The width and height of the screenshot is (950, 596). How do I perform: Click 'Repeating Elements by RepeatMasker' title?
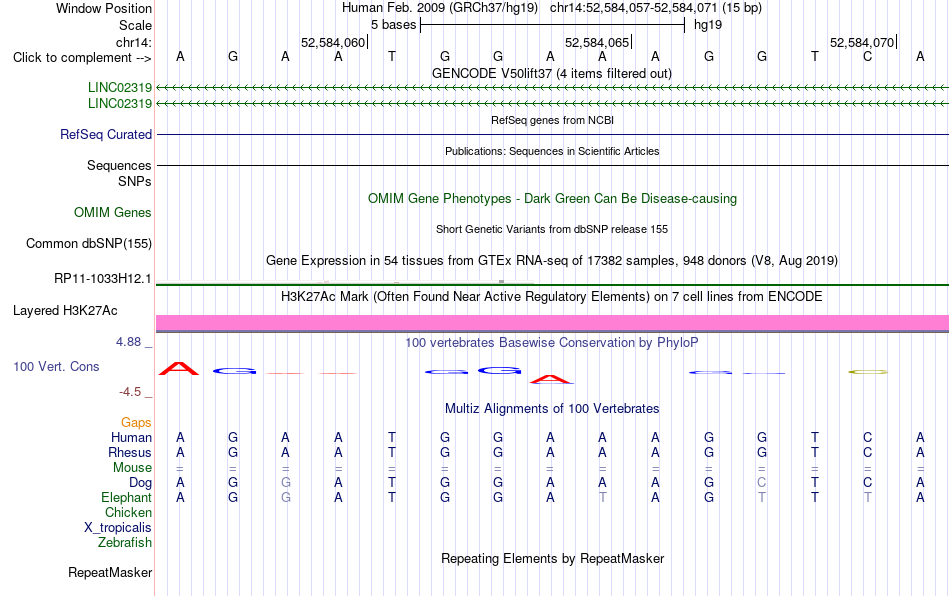click(x=553, y=558)
